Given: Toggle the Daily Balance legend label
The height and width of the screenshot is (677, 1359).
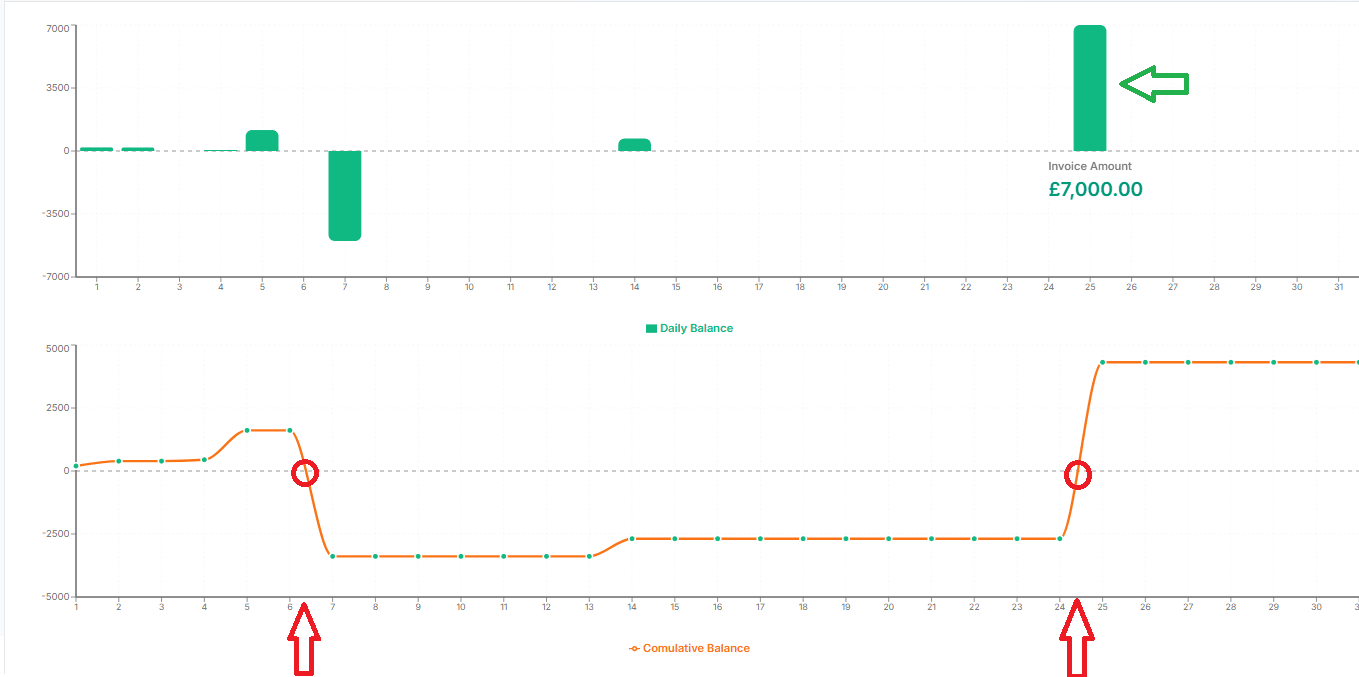Looking at the screenshot, I should tap(696, 328).
